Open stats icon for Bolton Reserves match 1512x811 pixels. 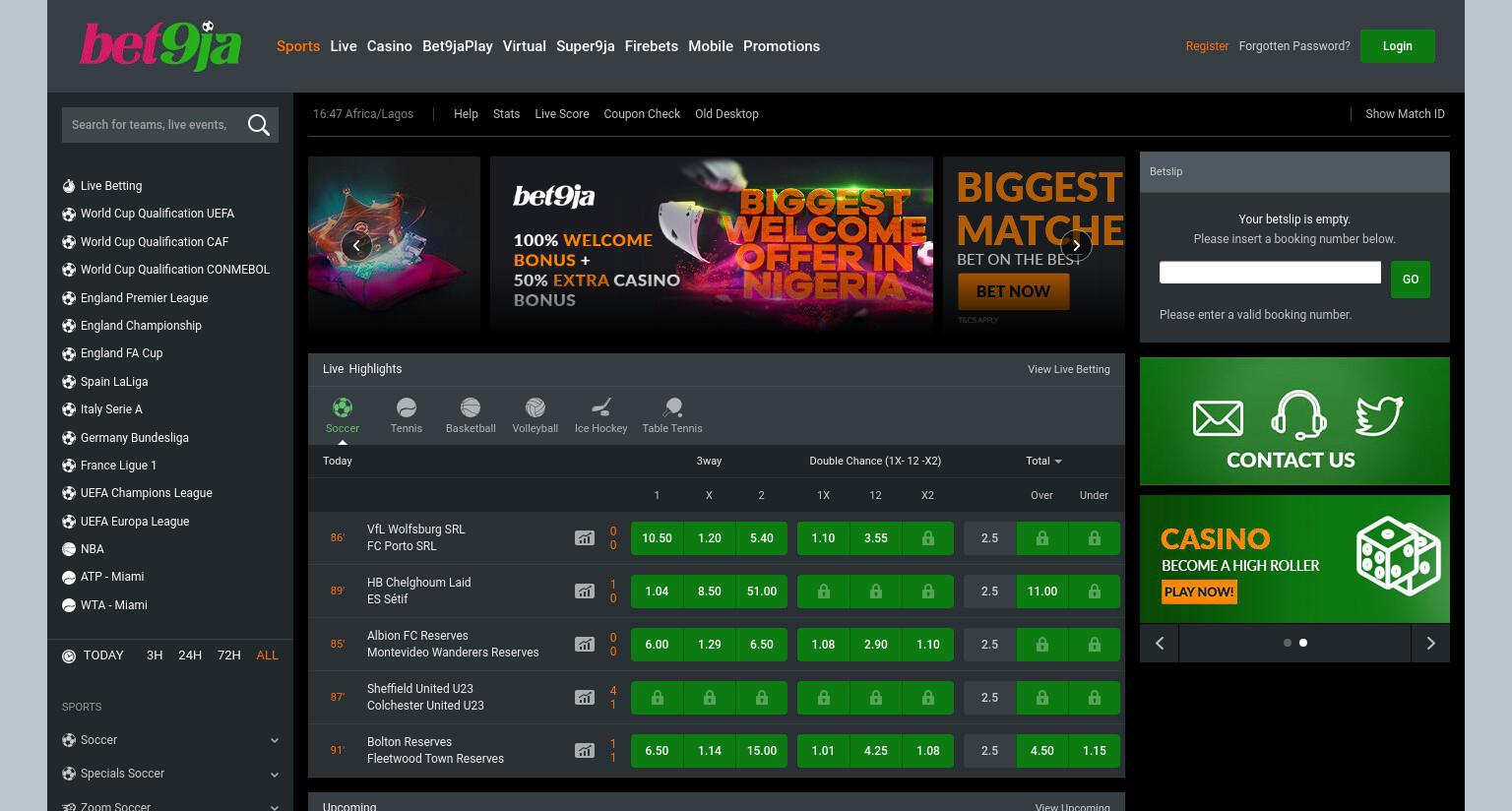click(x=585, y=750)
